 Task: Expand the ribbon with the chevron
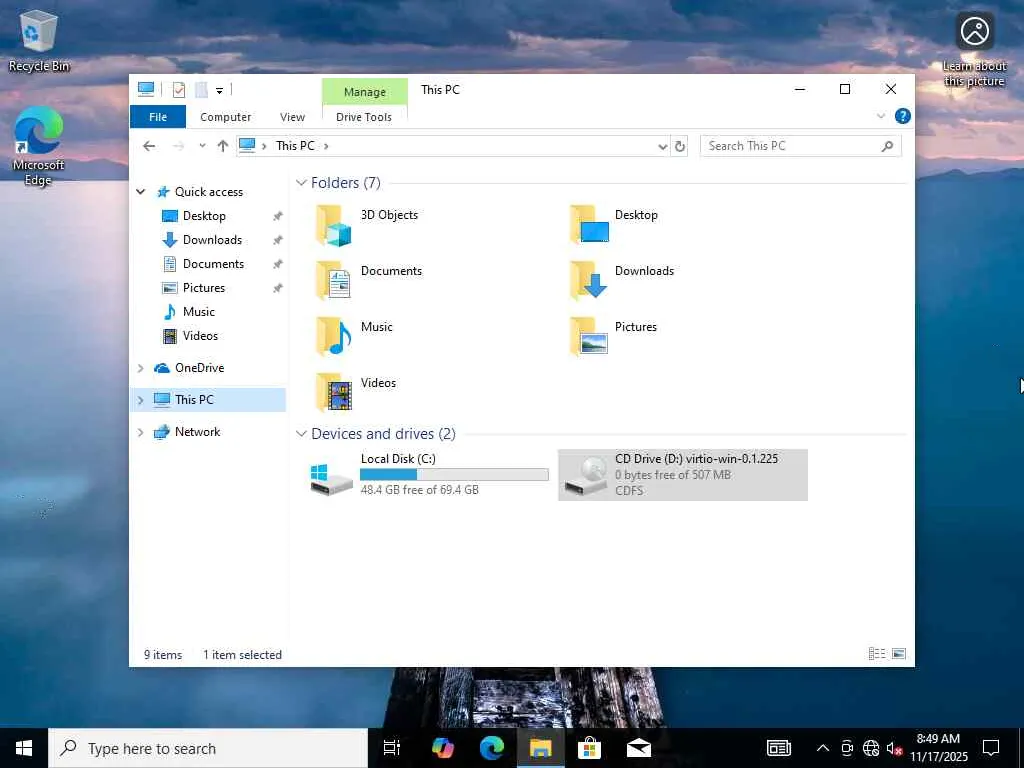[880, 116]
